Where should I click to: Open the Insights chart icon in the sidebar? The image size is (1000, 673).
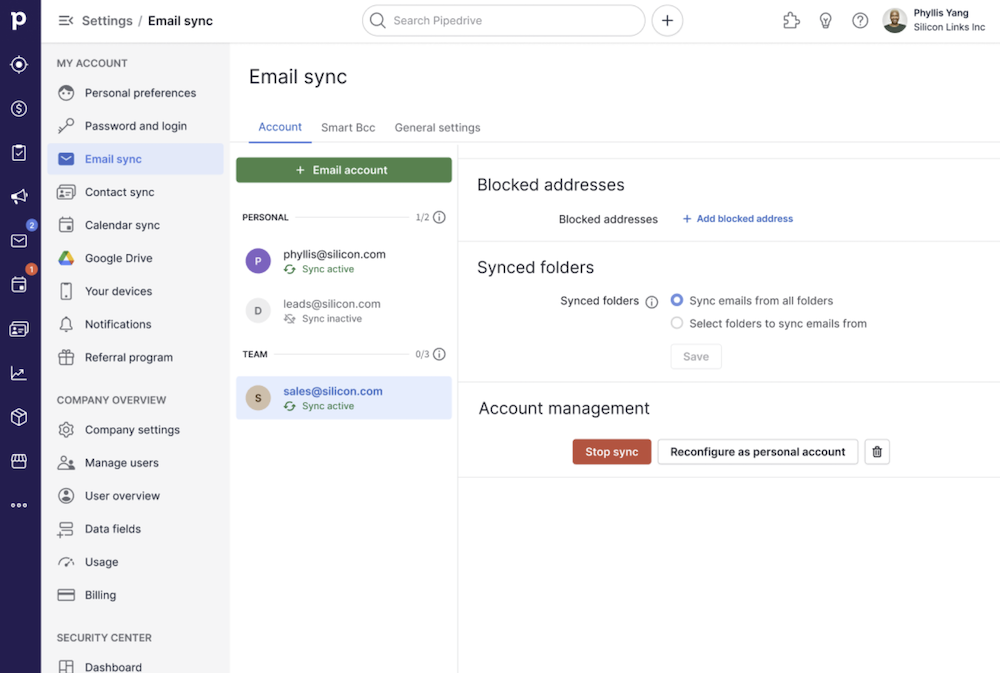click(19, 372)
